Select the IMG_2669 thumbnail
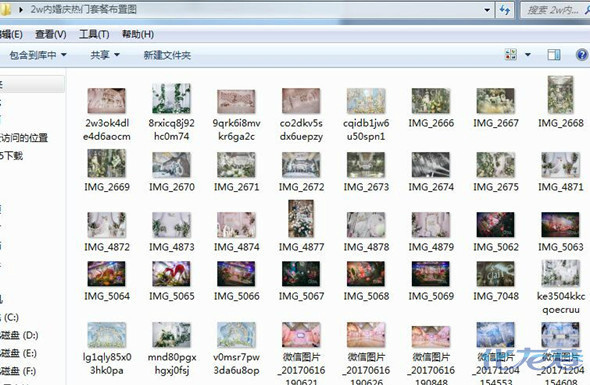590x385 pixels. click(x=106, y=163)
